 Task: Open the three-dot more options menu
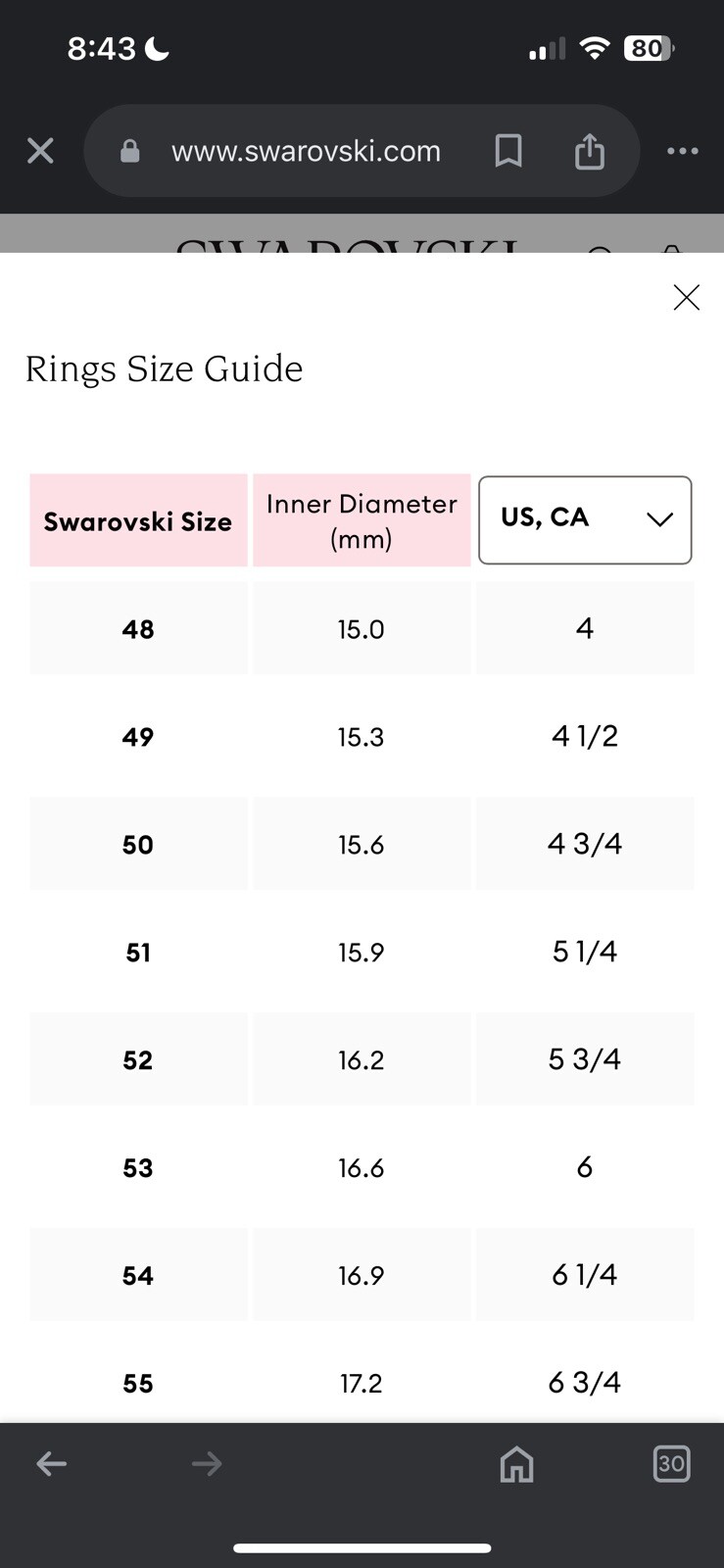point(682,151)
